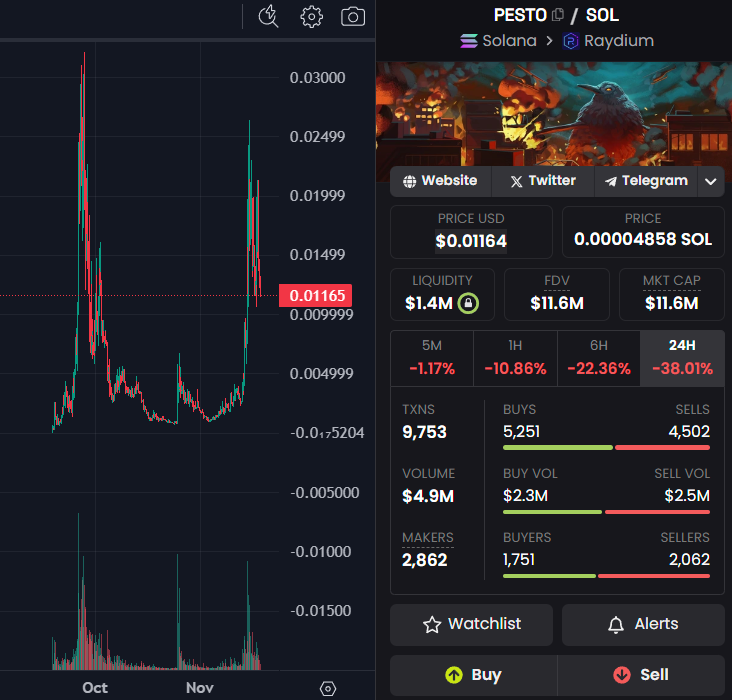This screenshot has height=700, width=732.
Task: Open the project Telegram link
Action: (x=646, y=181)
